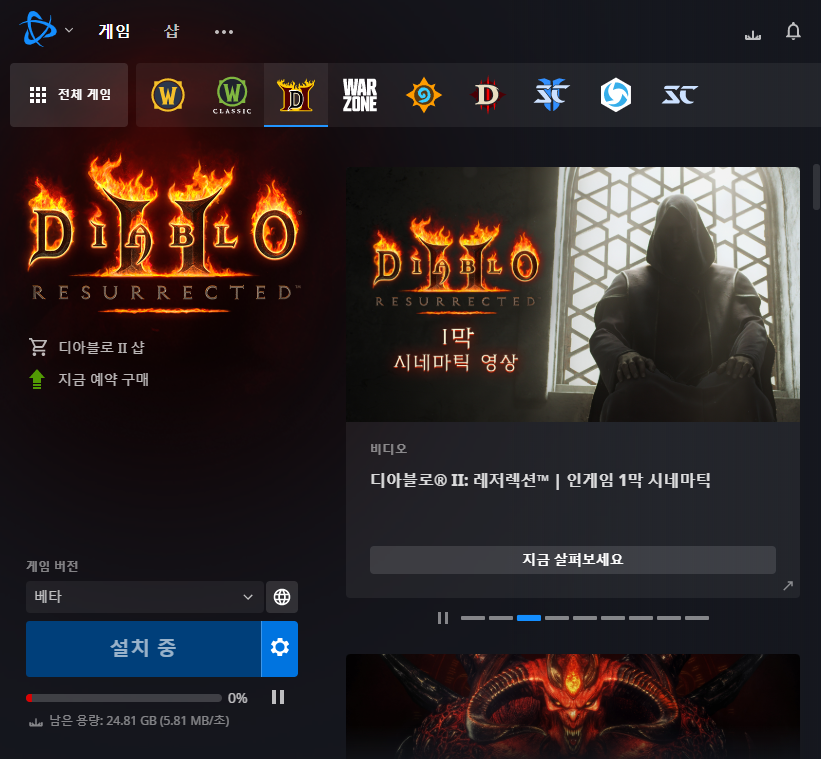Jump to fifth carousel slide indicator

585,618
